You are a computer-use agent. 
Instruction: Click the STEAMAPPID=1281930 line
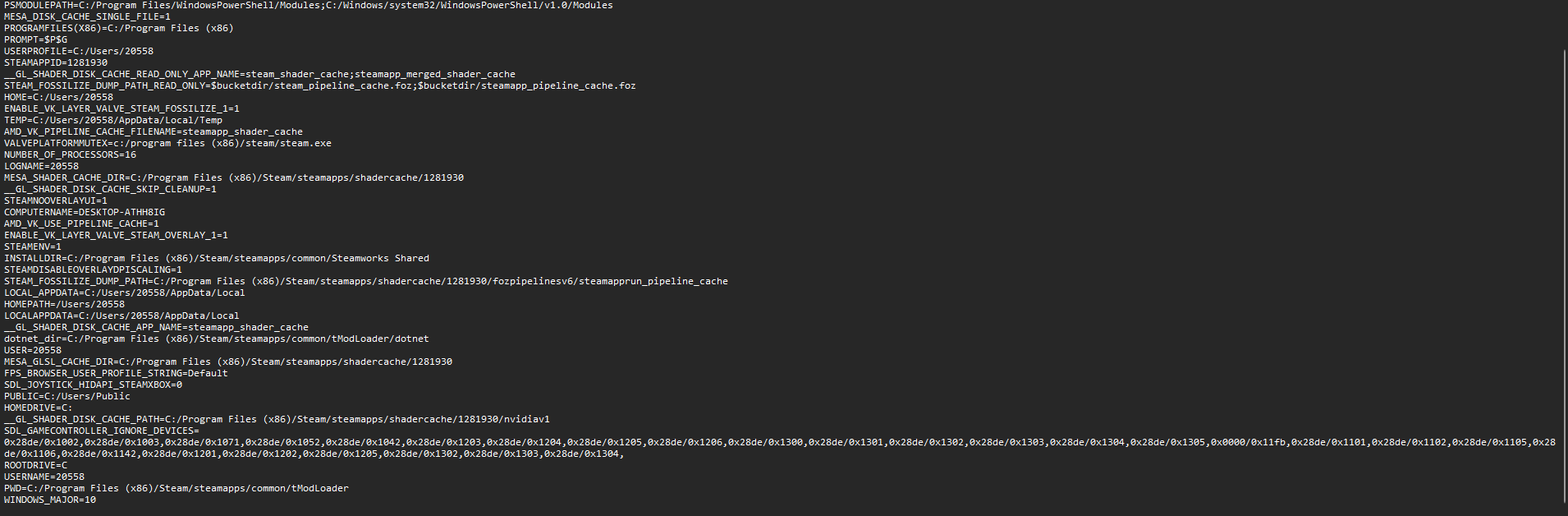click(56, 62)
